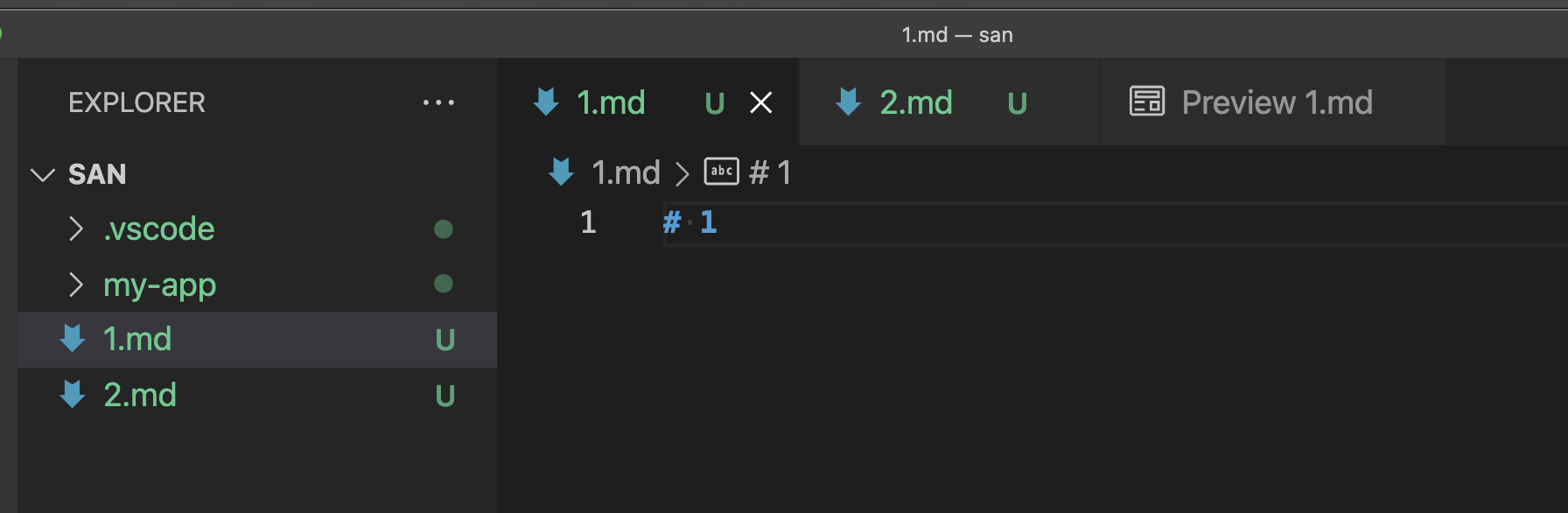Click the U untracked badge on the 1.md tab
This screenshot has height=513, width=1568.
(x=714, y=102)
